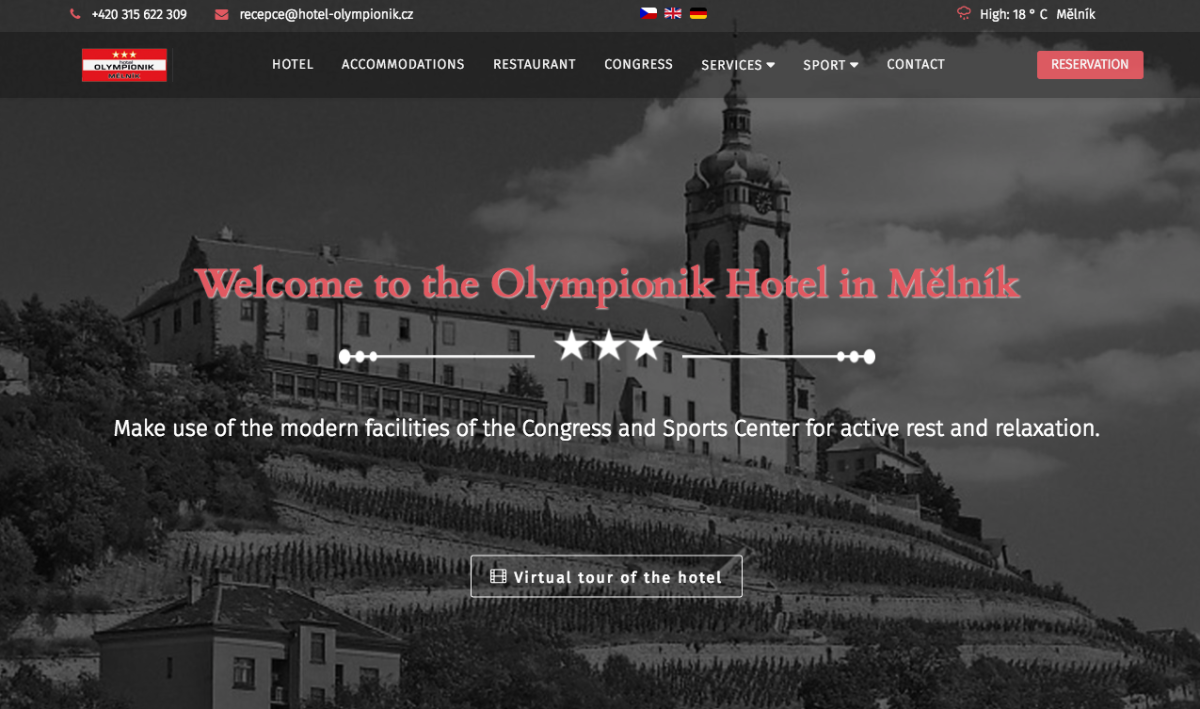Viewport: 1200px width, 709px height.
Task: Click the Hotel Olympionik logo
Action: (124, 65)
